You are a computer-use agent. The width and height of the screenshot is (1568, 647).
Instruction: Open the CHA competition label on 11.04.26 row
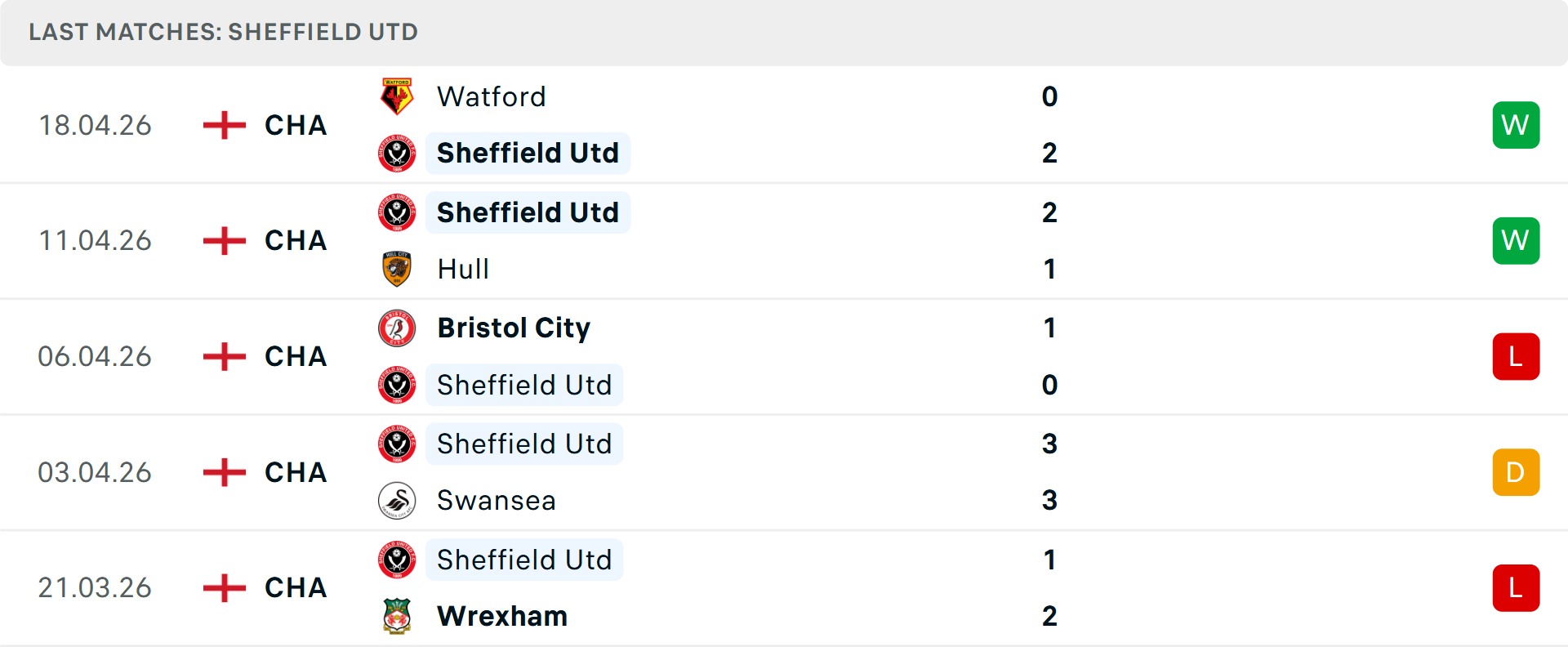(292, 240)
